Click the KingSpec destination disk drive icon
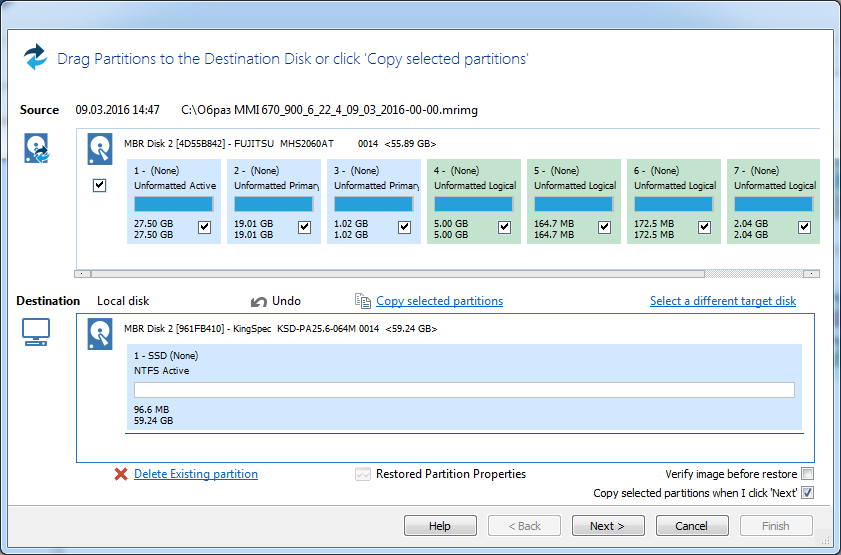The width and height of the screenshot is (841, 555). click(100, 333)
